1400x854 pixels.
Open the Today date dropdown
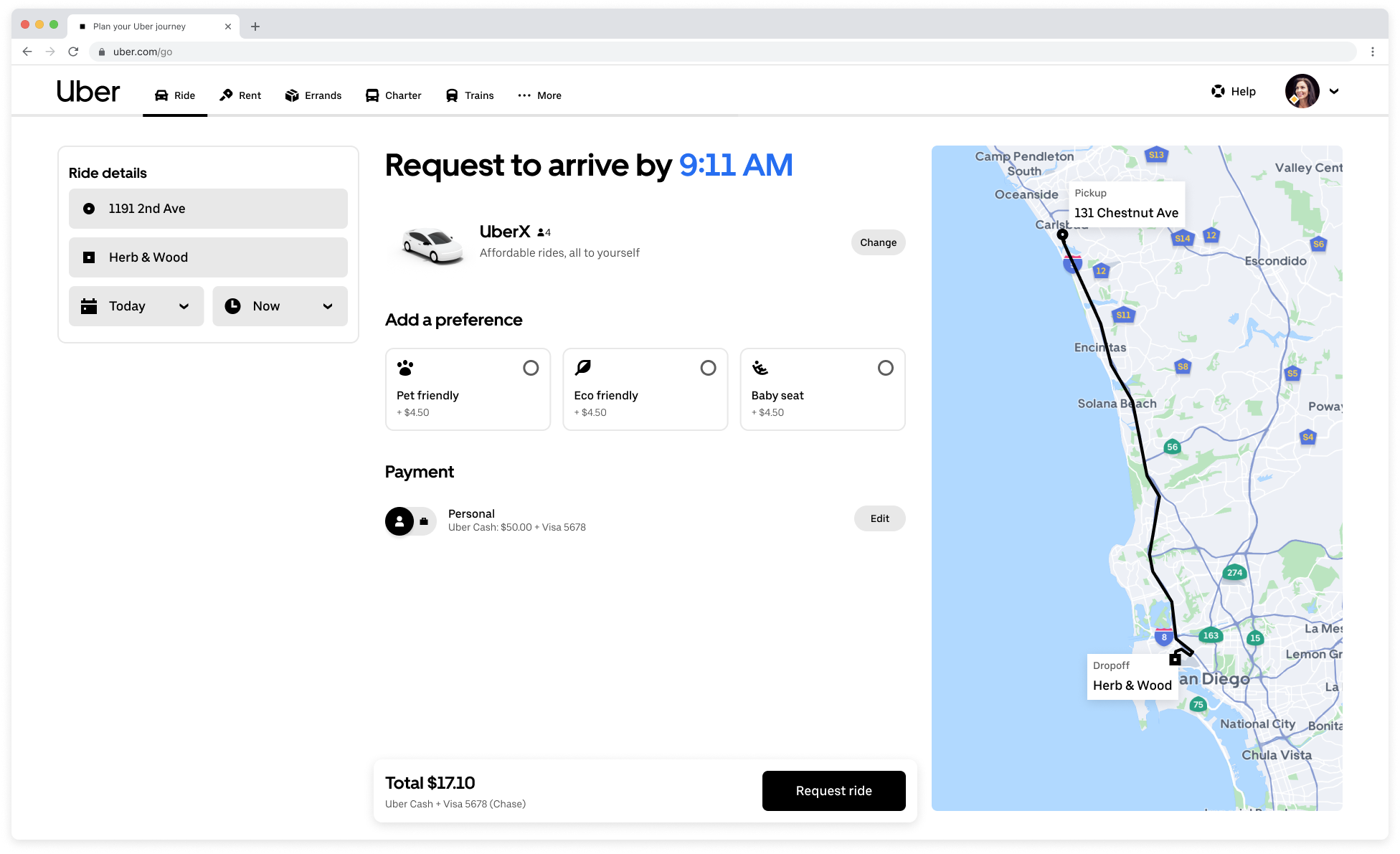(136, 306)
